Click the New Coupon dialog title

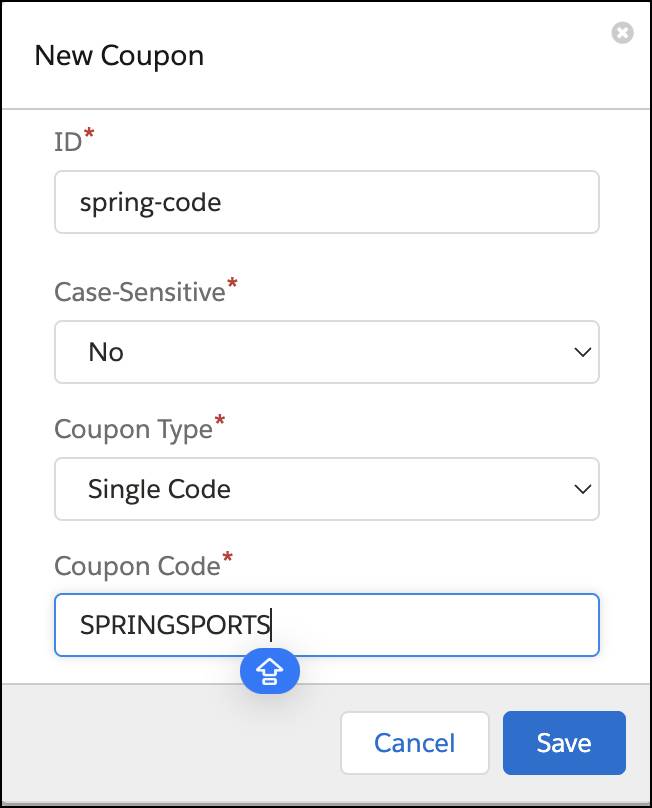[x=119, y=56]
